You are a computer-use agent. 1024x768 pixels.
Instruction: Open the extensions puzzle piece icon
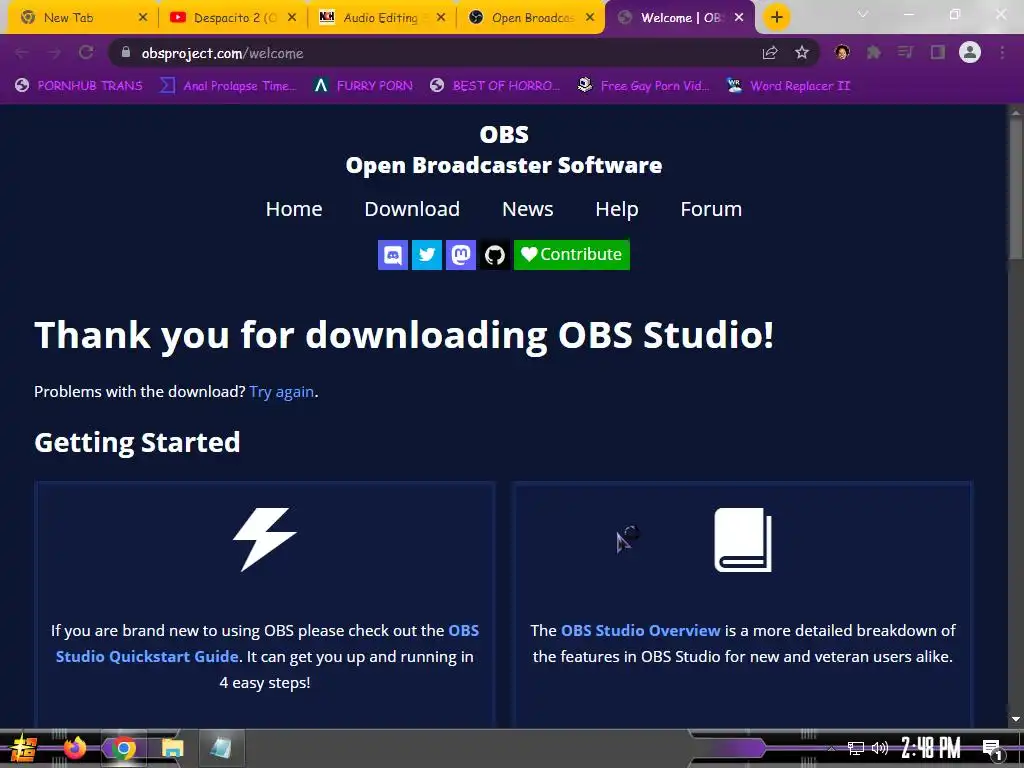[874, 53]
